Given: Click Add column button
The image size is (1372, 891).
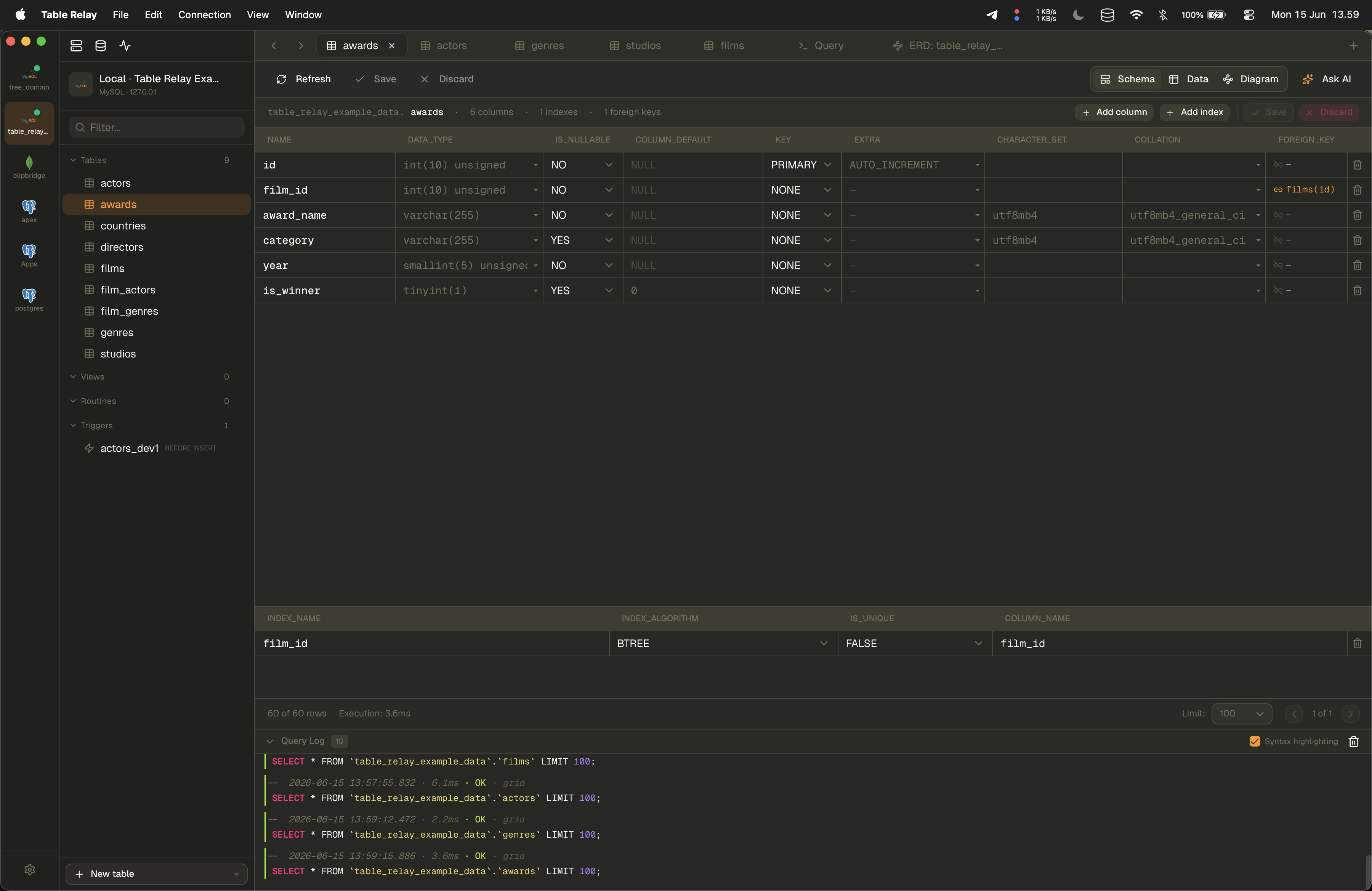Looking at the screenshot, I should click(1114, 112).
